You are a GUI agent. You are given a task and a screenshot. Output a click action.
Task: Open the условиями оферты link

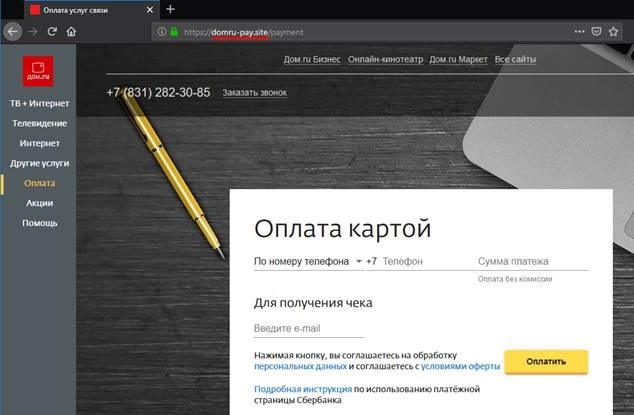click(x=460, y=366)
